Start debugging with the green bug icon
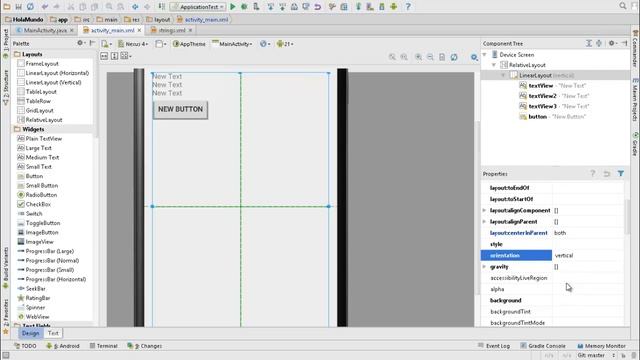640x360 pixels. pyautogui.click(x=244, y=7)
